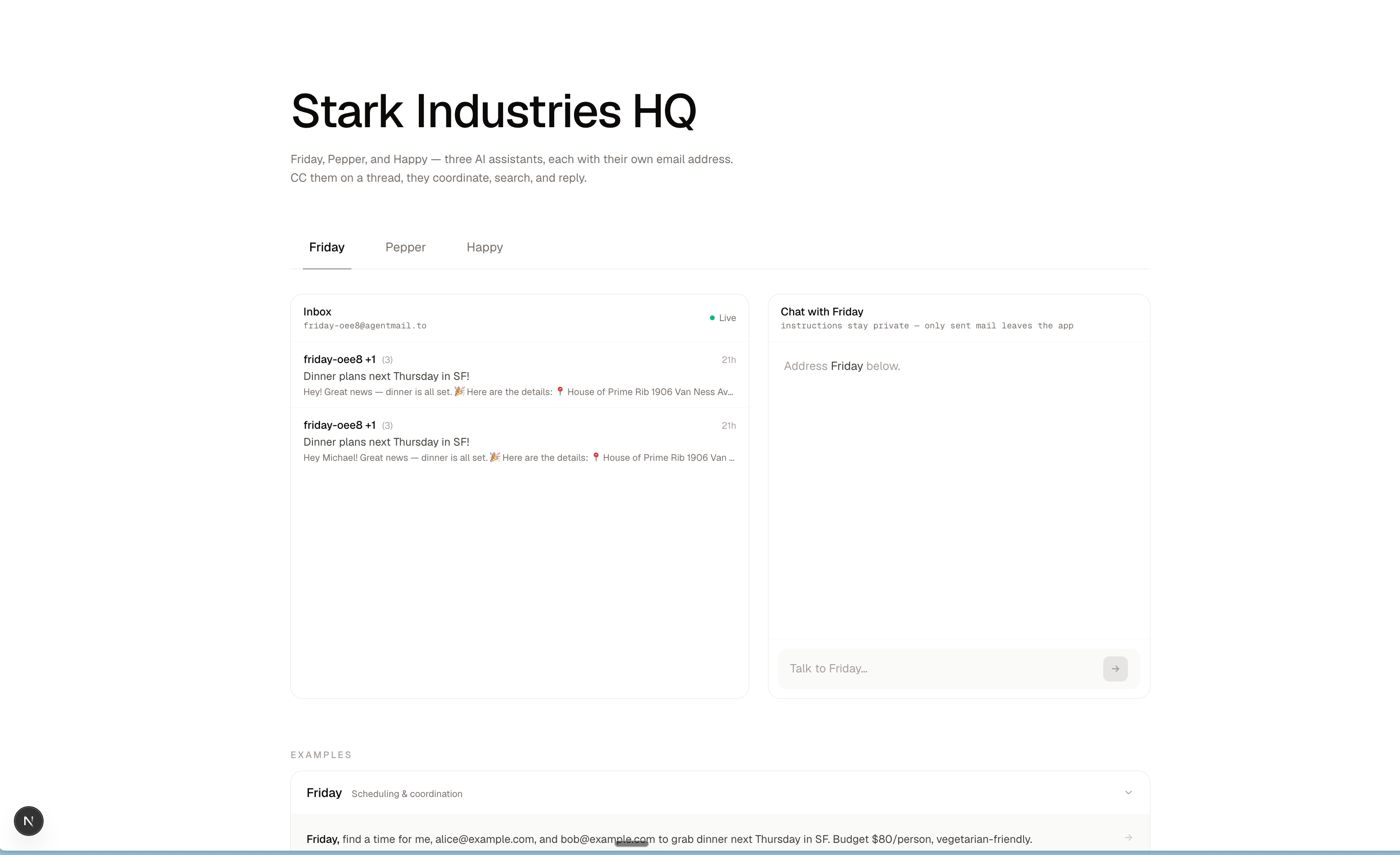The width and height of the screenshot is (1400, 855).
Task: Switch to the Friday tab
Action: pos(327,247)
